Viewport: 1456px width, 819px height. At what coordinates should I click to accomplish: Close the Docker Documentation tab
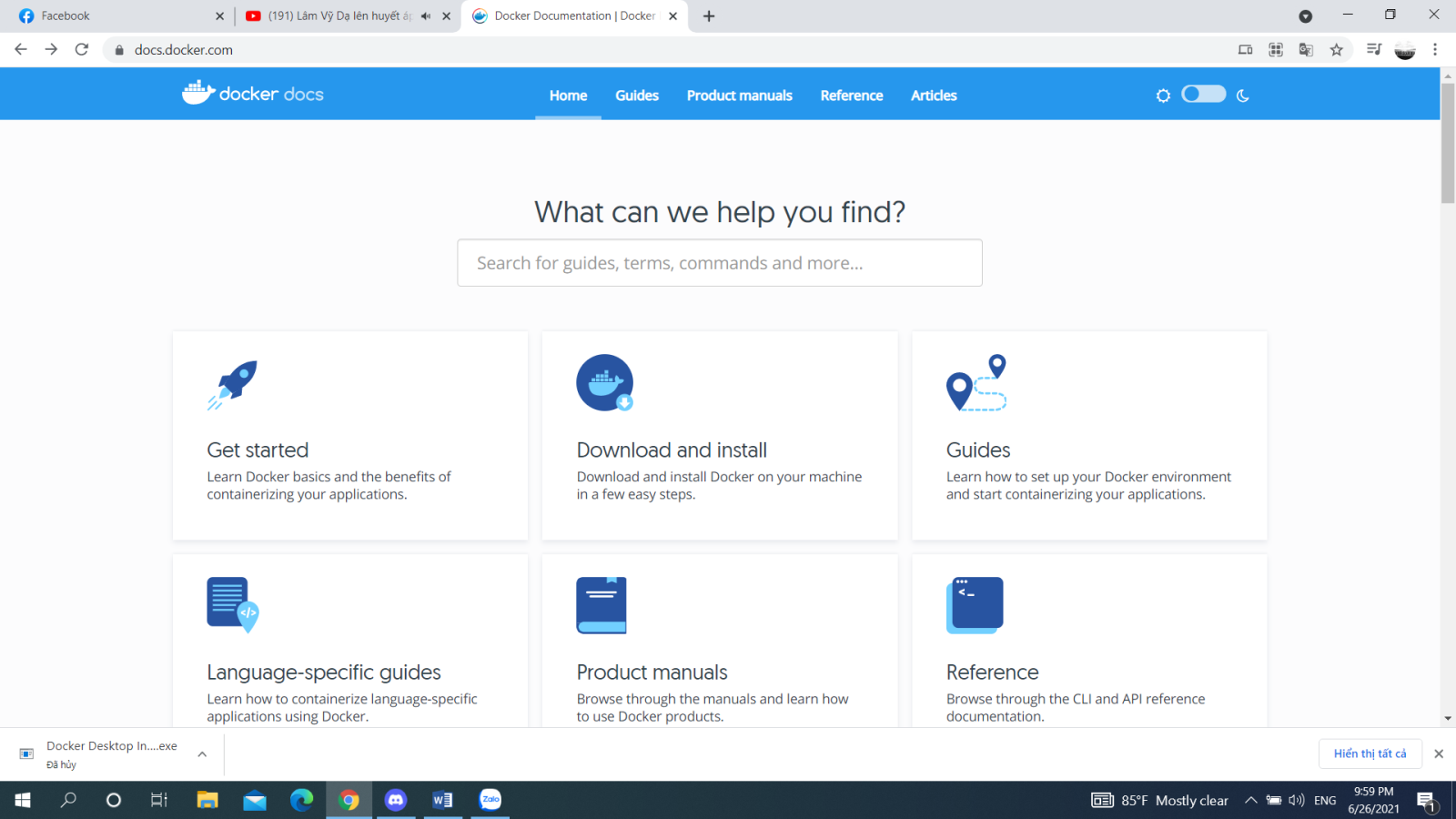(x=673, y=16)
